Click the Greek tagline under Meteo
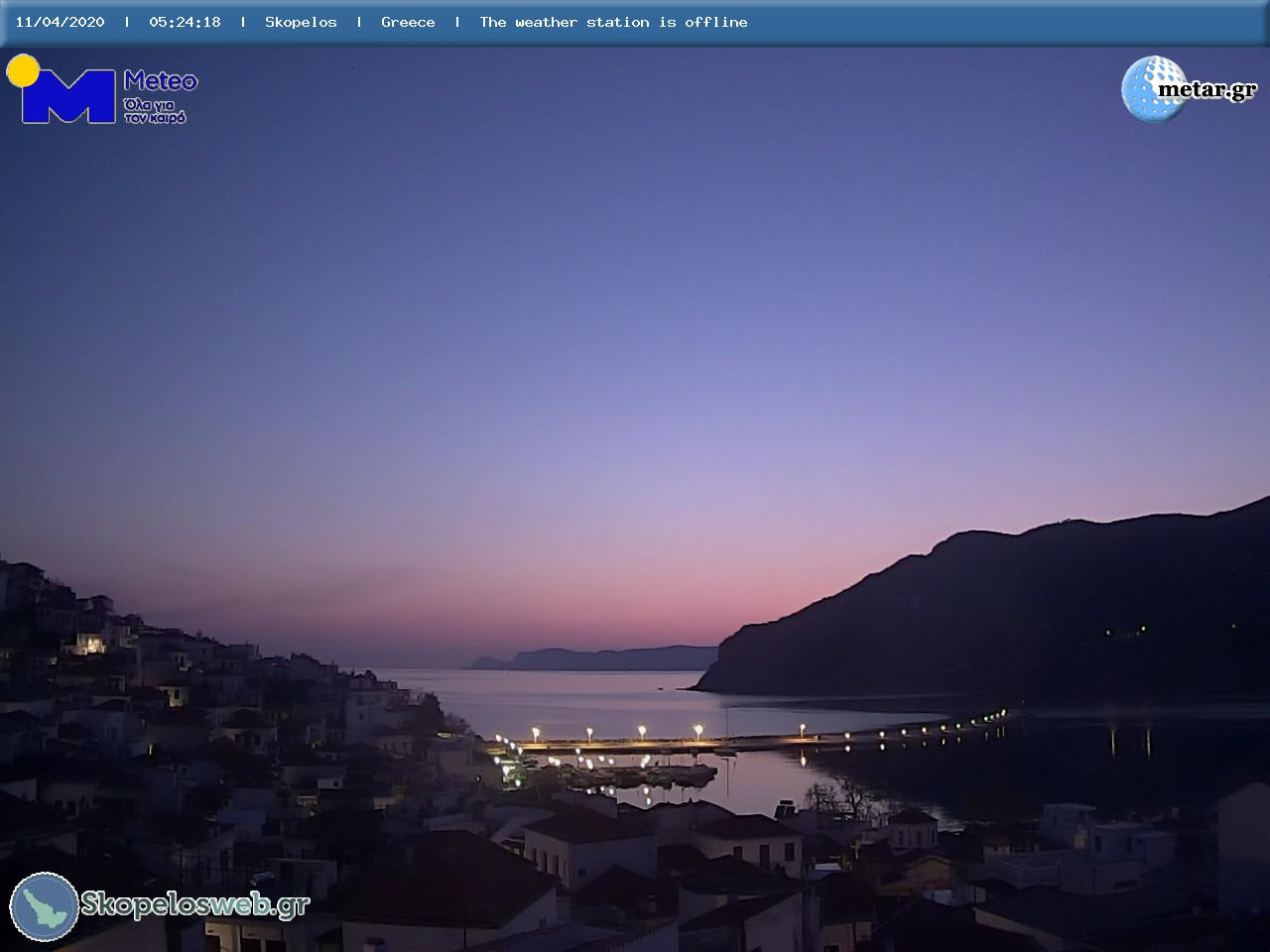 tap(155, 110)
